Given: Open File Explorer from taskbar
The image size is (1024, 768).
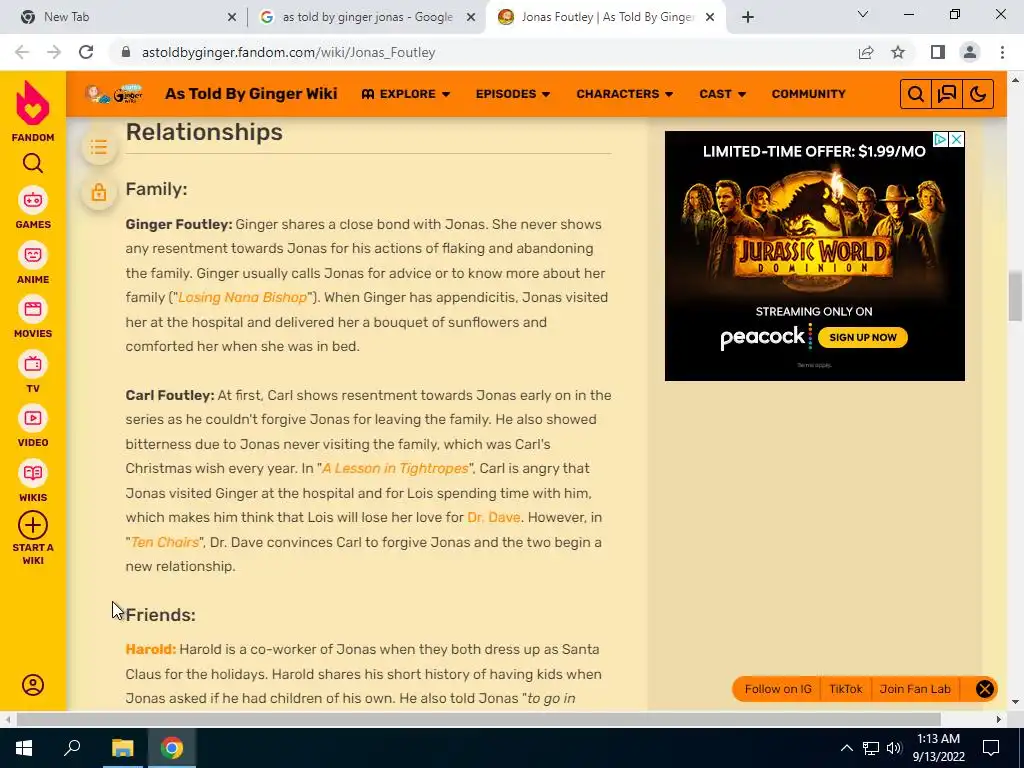Looking at the screenshot, I should [122, 748].
